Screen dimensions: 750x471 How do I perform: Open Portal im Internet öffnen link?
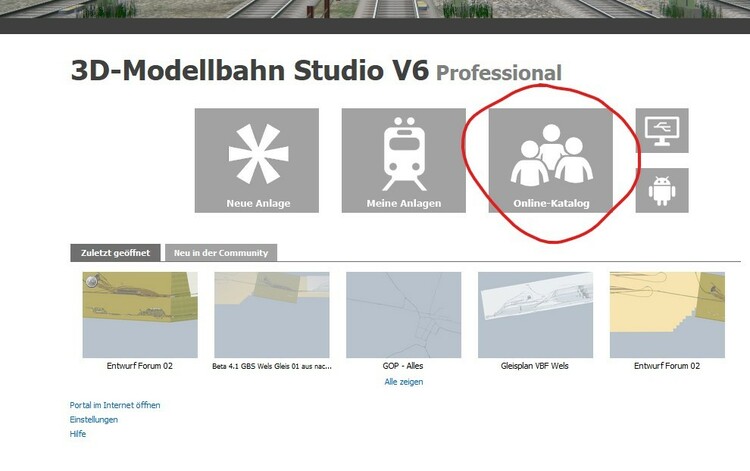(x=115, y=405)
